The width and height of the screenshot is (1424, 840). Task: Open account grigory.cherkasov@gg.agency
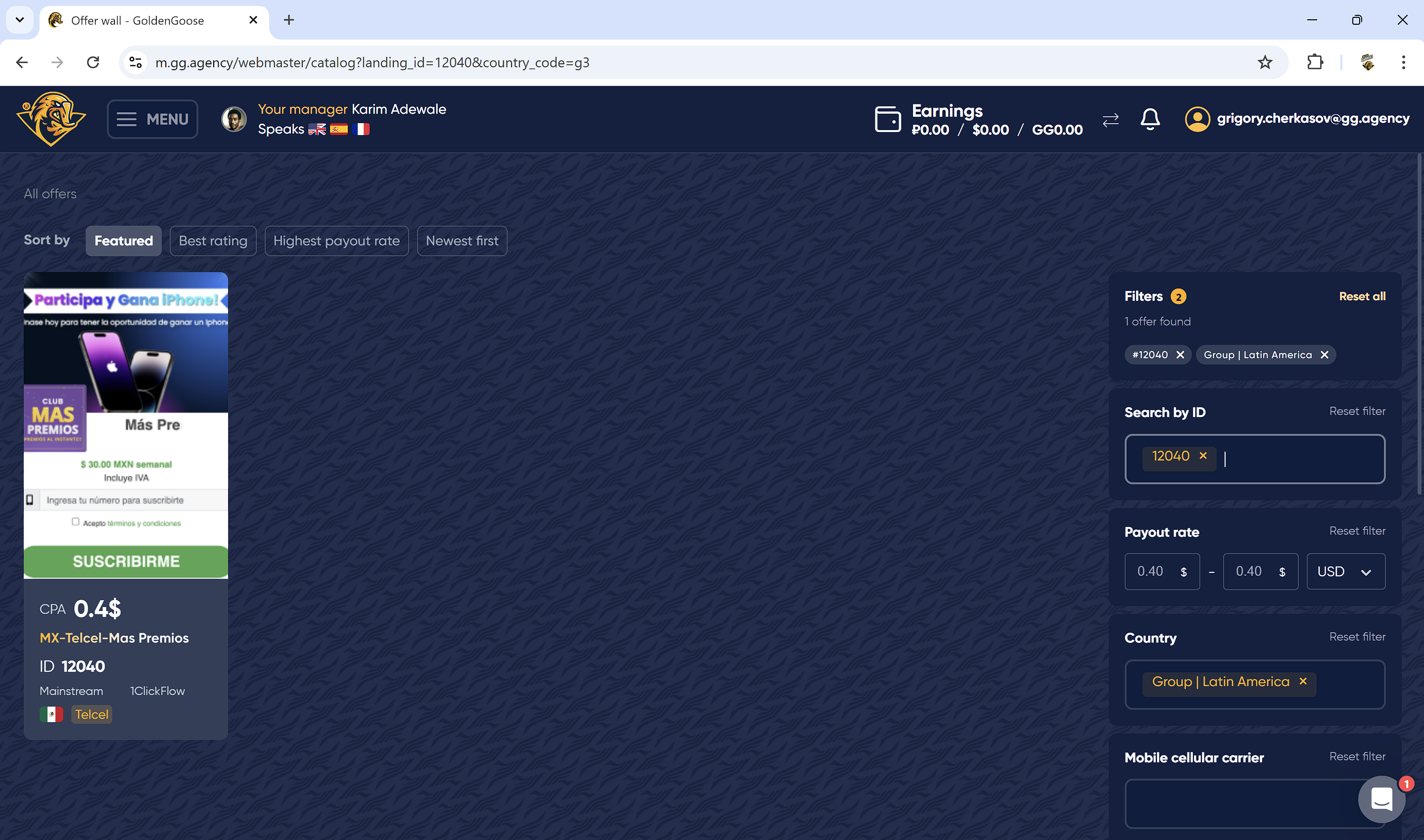pos(1313,118)
